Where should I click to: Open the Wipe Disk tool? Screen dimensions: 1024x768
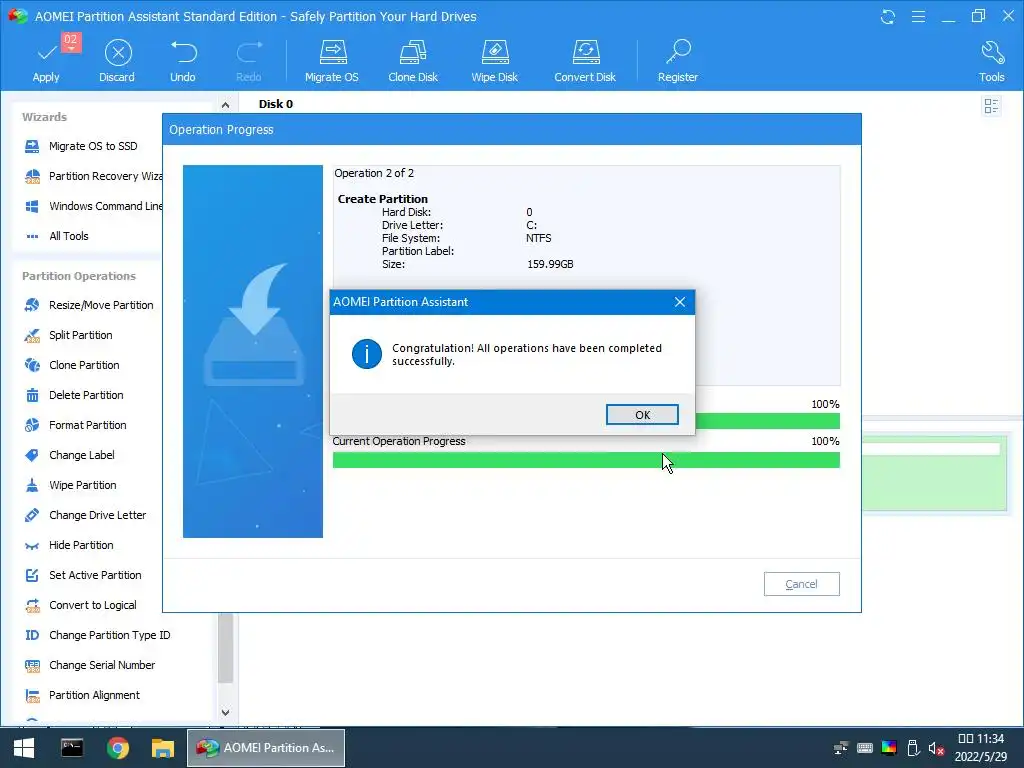pyautogui.click(x=494, y=61)
